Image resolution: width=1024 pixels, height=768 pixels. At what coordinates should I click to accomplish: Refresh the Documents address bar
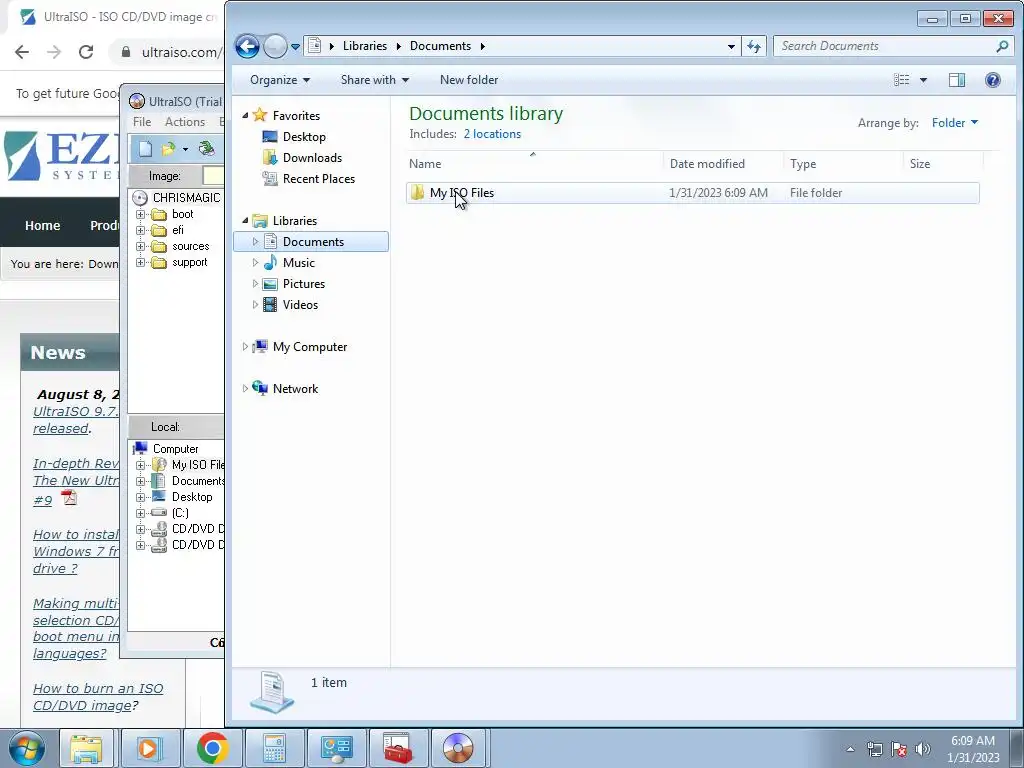click(754, 46)
